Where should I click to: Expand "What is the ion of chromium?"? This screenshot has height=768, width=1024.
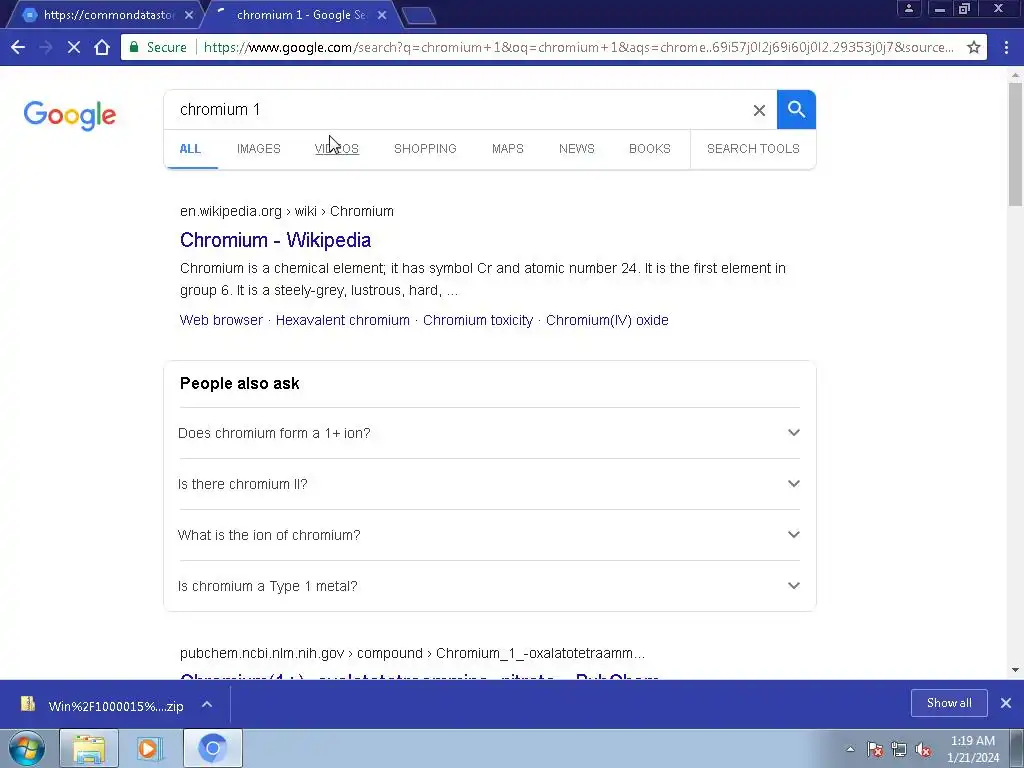pos(489,535)
